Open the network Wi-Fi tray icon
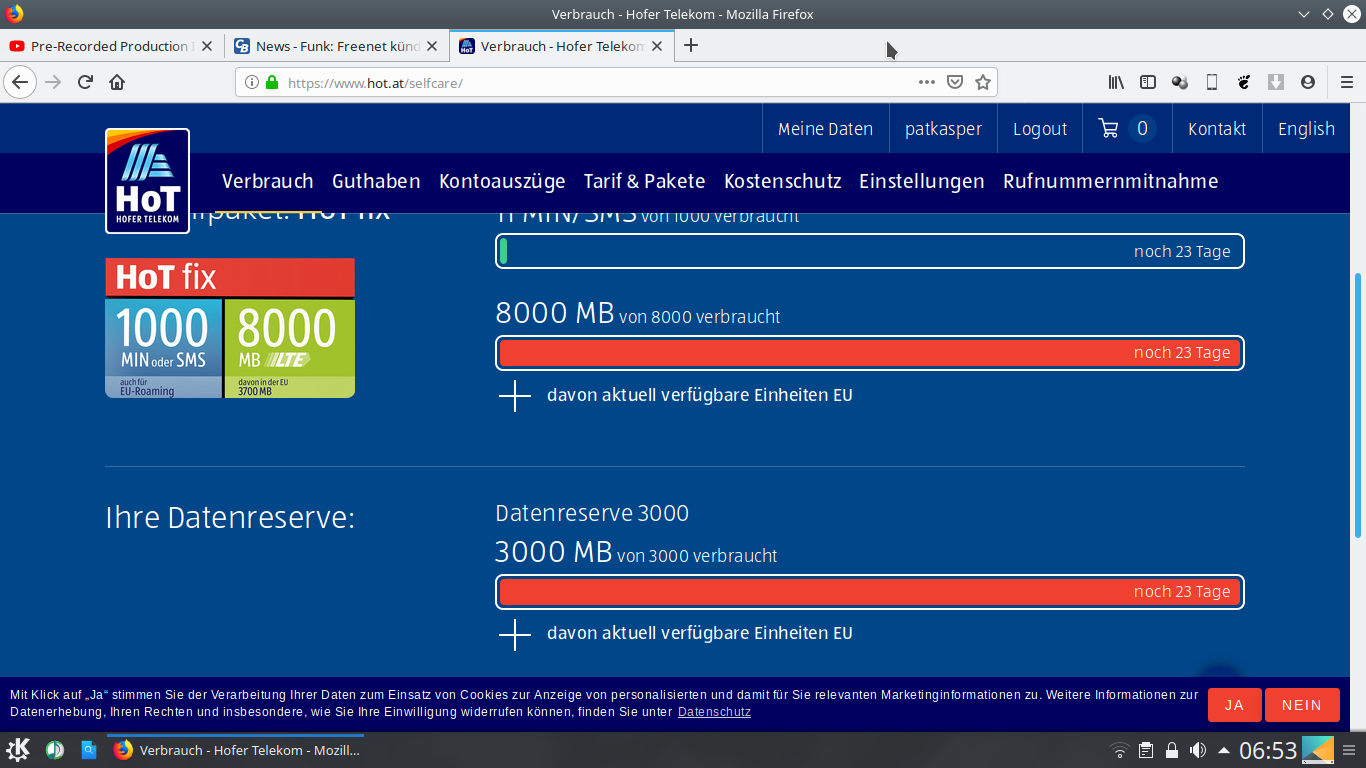This screenshot has width=1366, height=768. 1120,750
